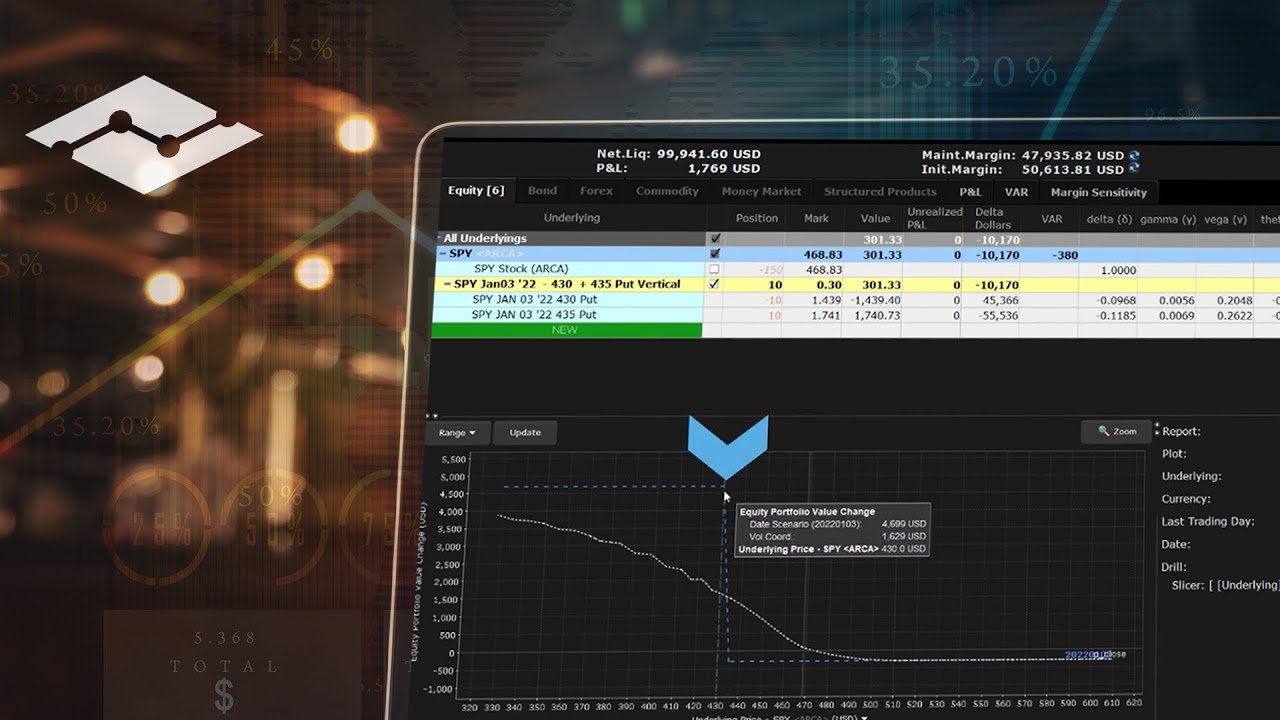Click the 1,740.73 value cell

tap(877, 315)
